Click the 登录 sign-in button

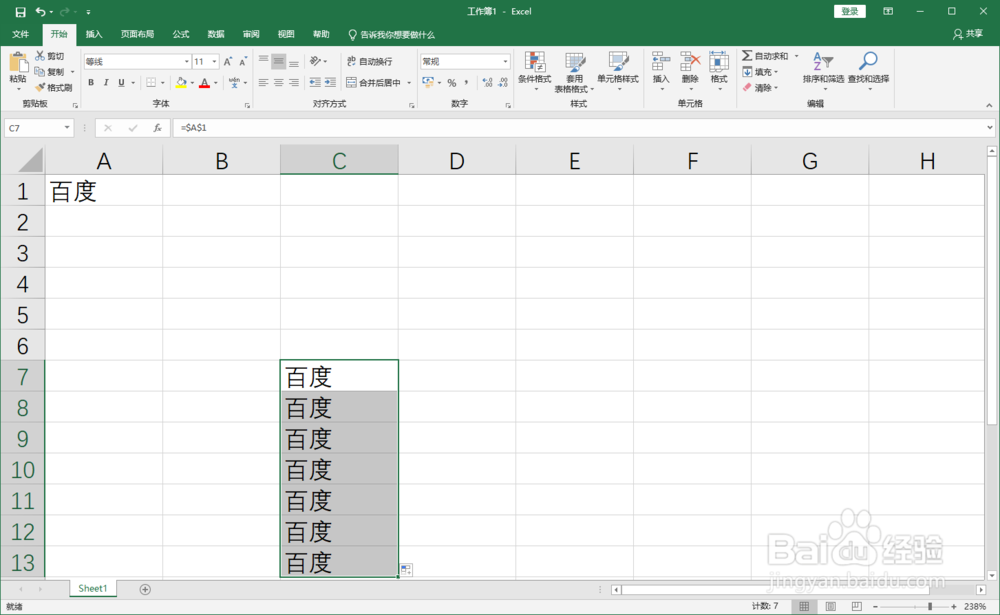849,11
